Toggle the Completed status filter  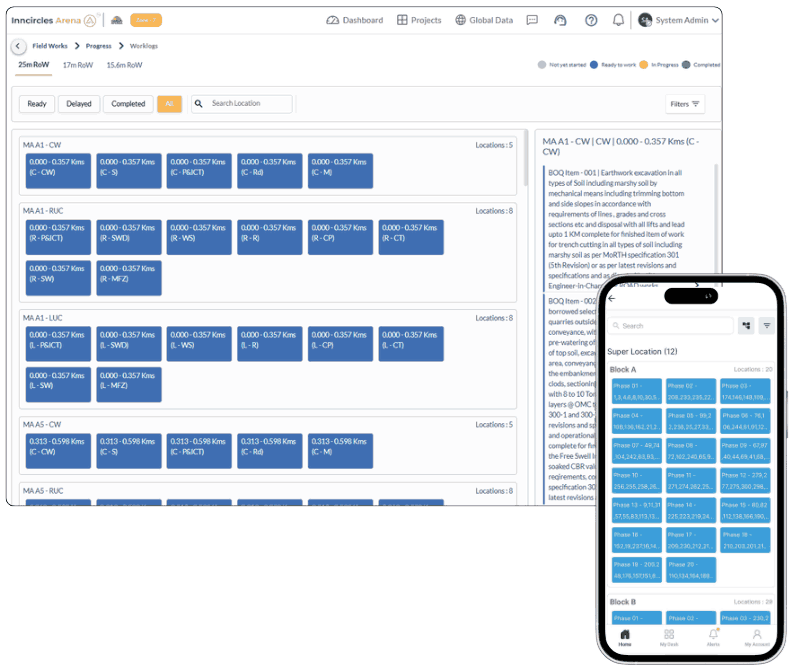point(128,104)
